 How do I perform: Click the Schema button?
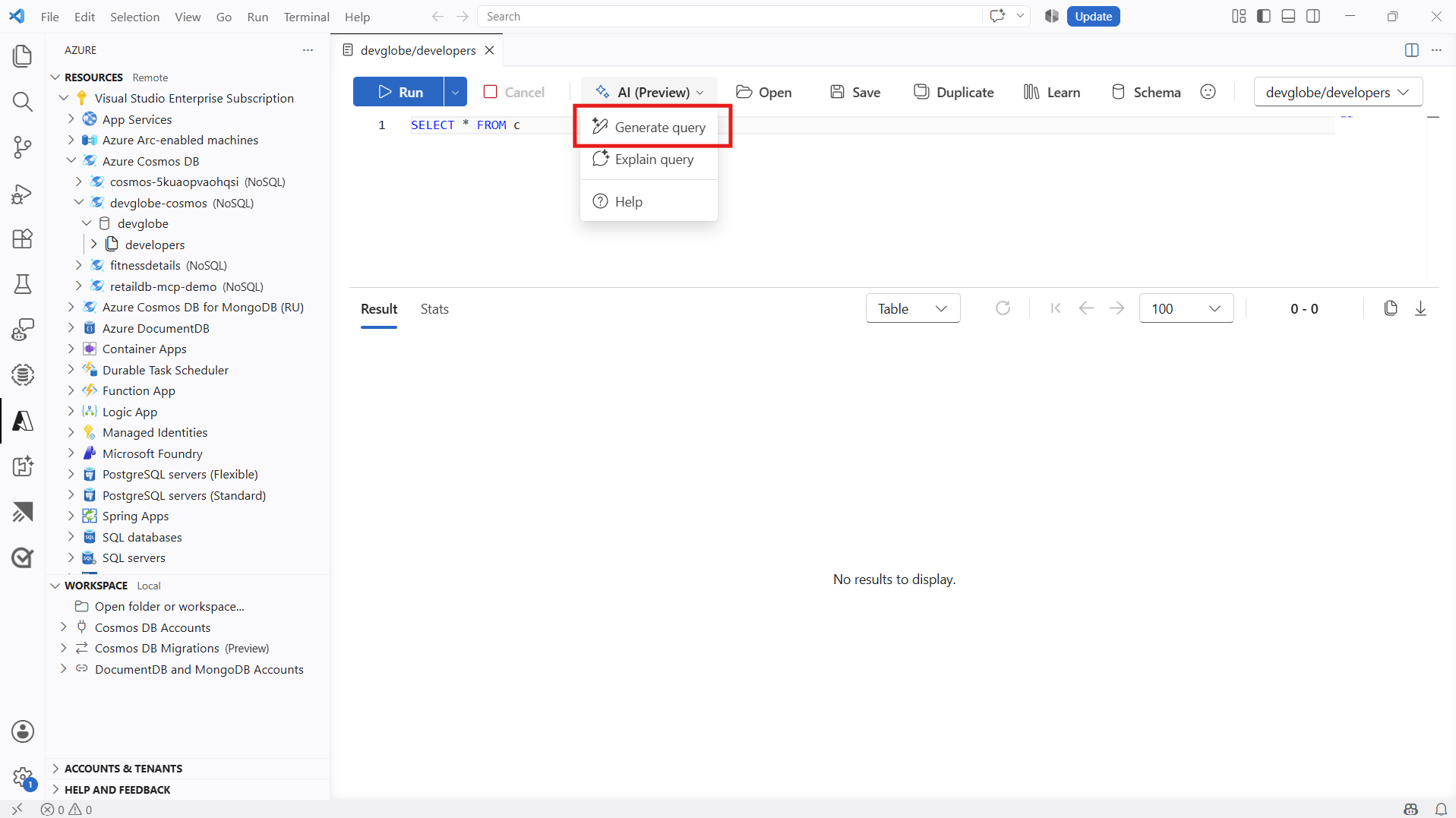tap(1146, 92)
